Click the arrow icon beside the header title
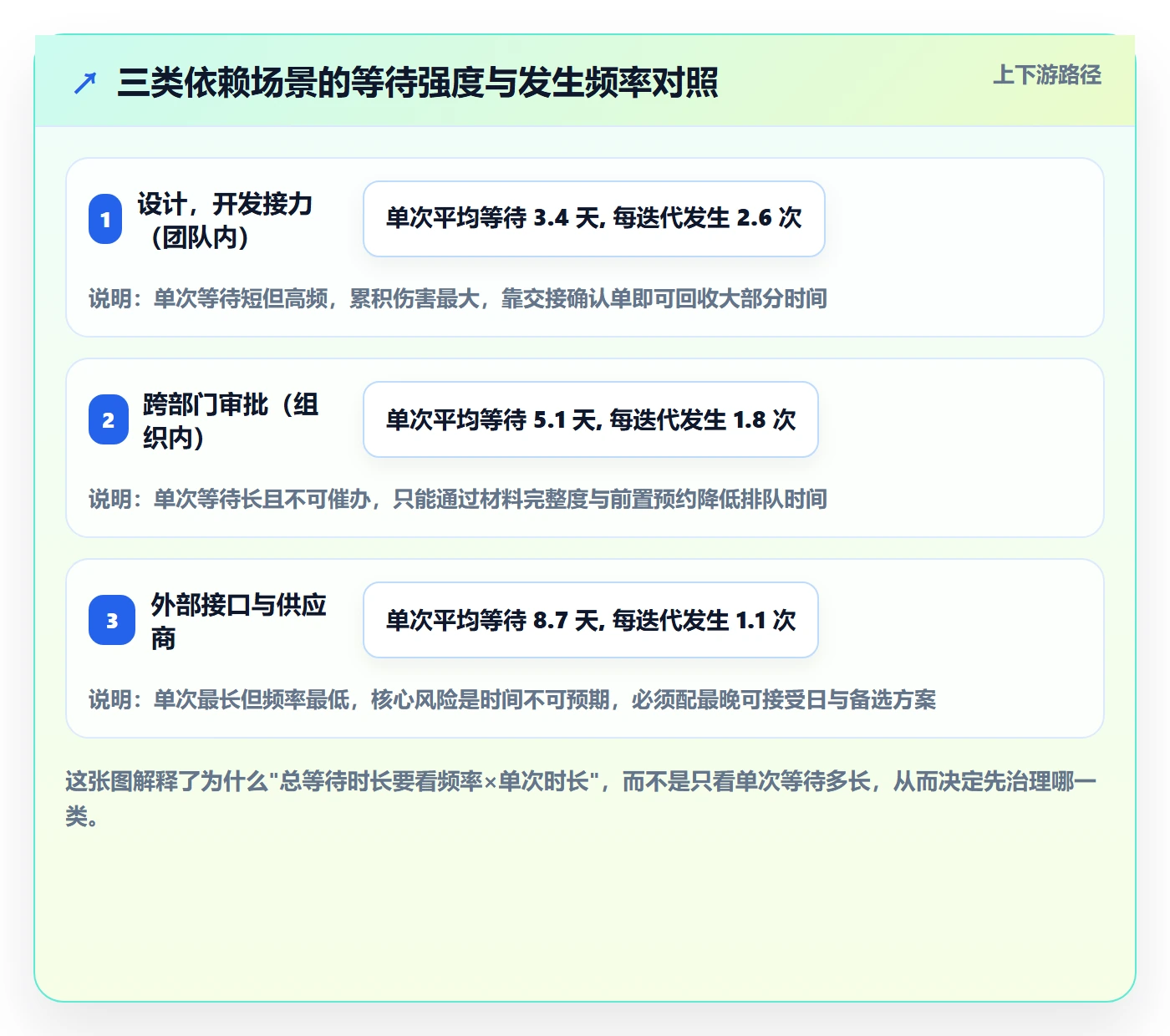 (85, 83)
